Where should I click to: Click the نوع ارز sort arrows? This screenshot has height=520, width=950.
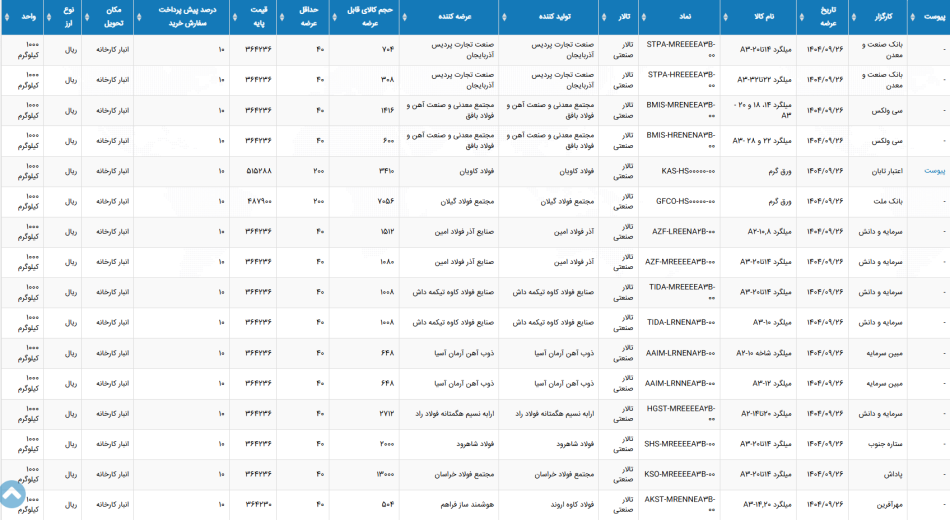48,17
